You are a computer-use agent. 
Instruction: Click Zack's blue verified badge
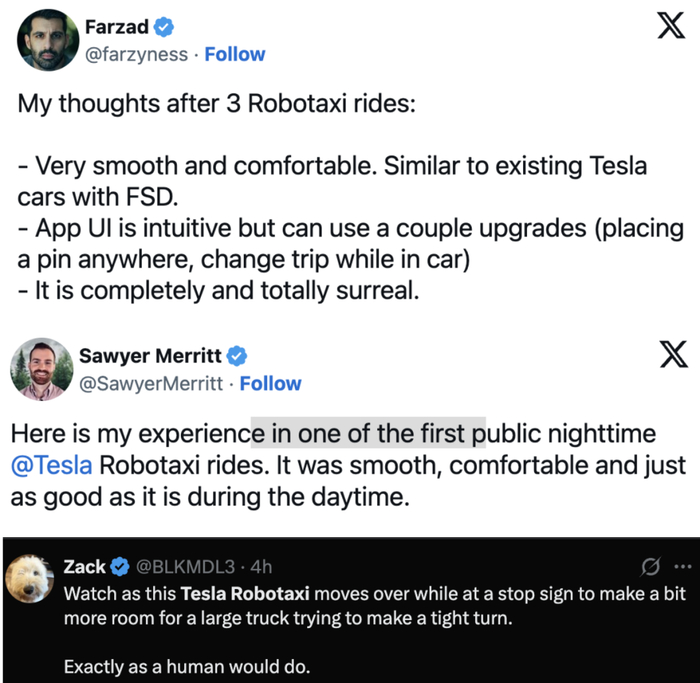click(120, 567)
